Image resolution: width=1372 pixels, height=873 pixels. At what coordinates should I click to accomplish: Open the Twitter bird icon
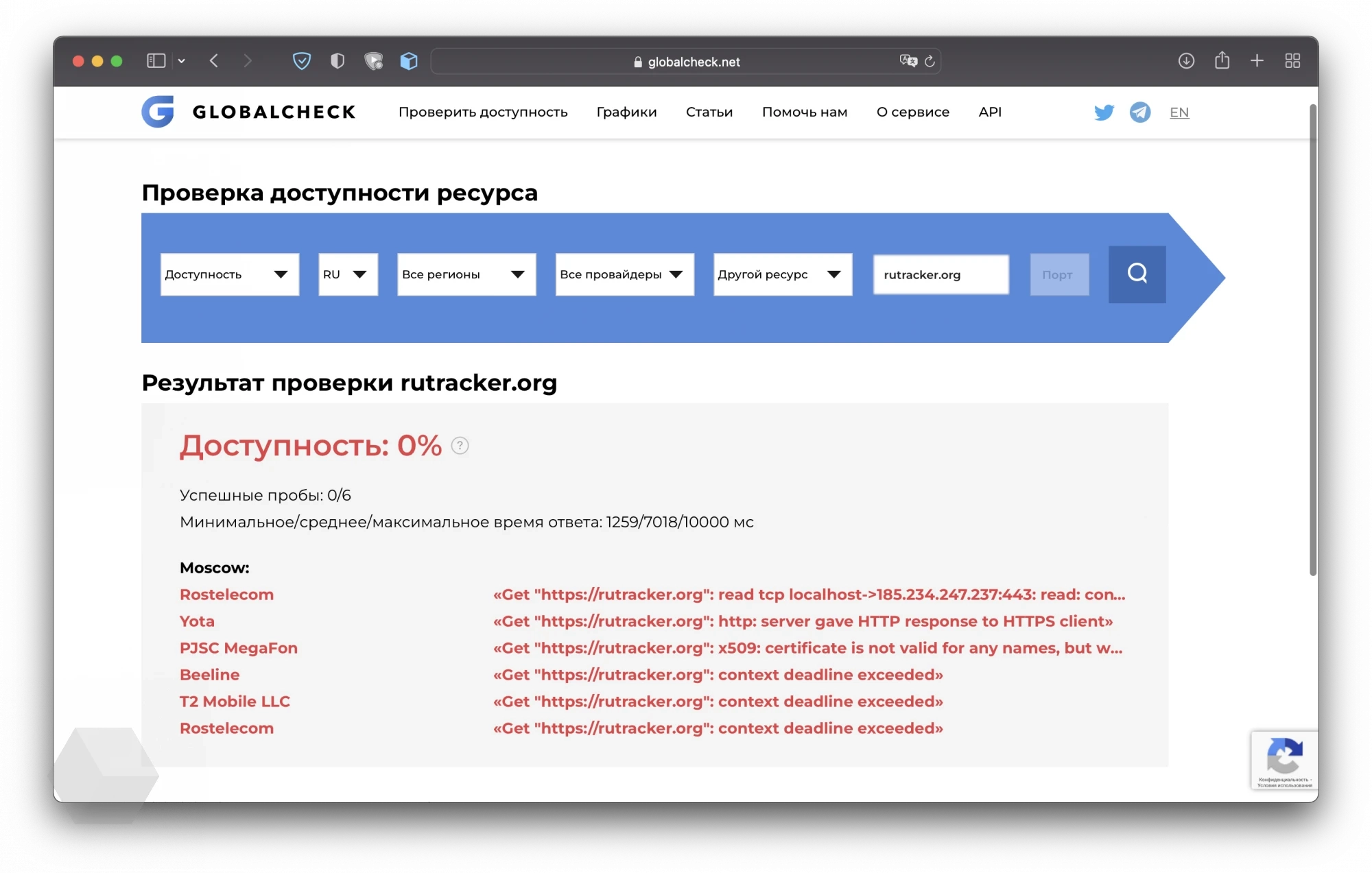(x=1104, y=112)
